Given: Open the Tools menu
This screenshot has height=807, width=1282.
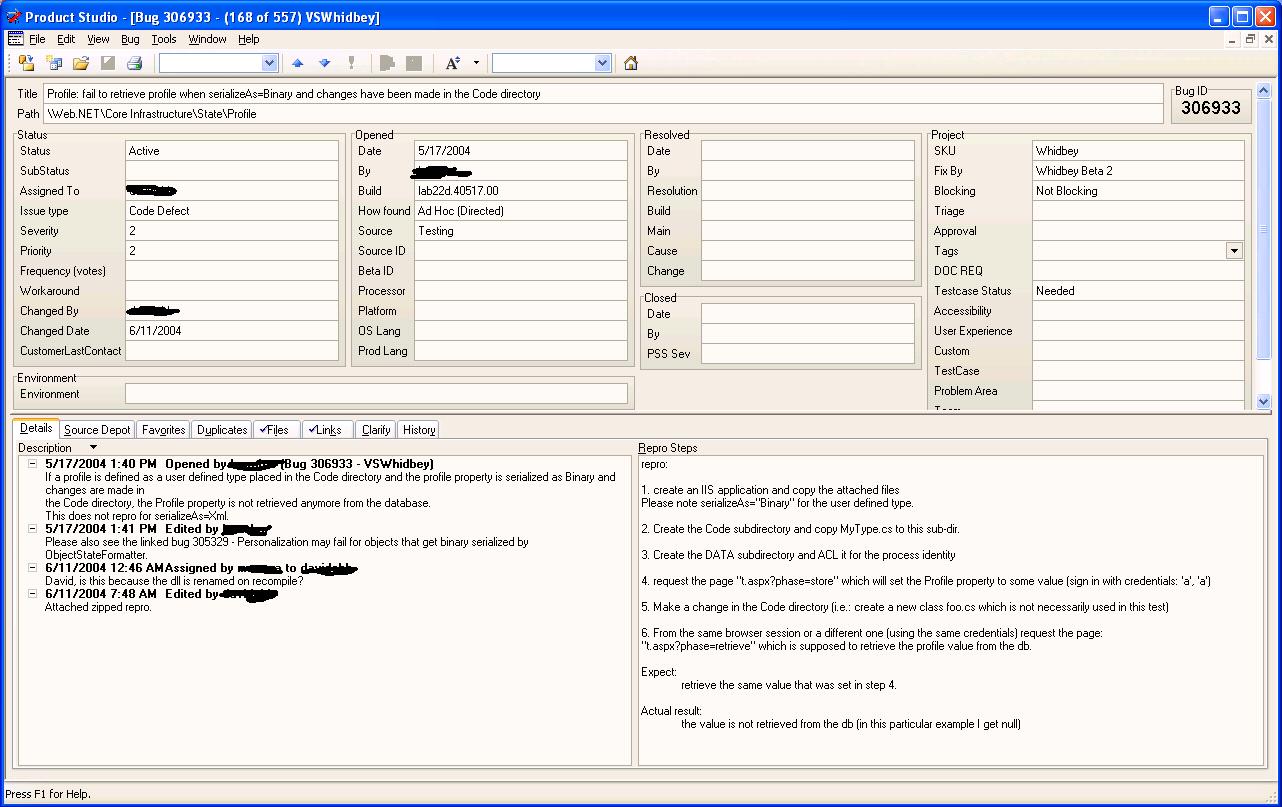Looking at the screenshot, I should click(x=164, y=39).
